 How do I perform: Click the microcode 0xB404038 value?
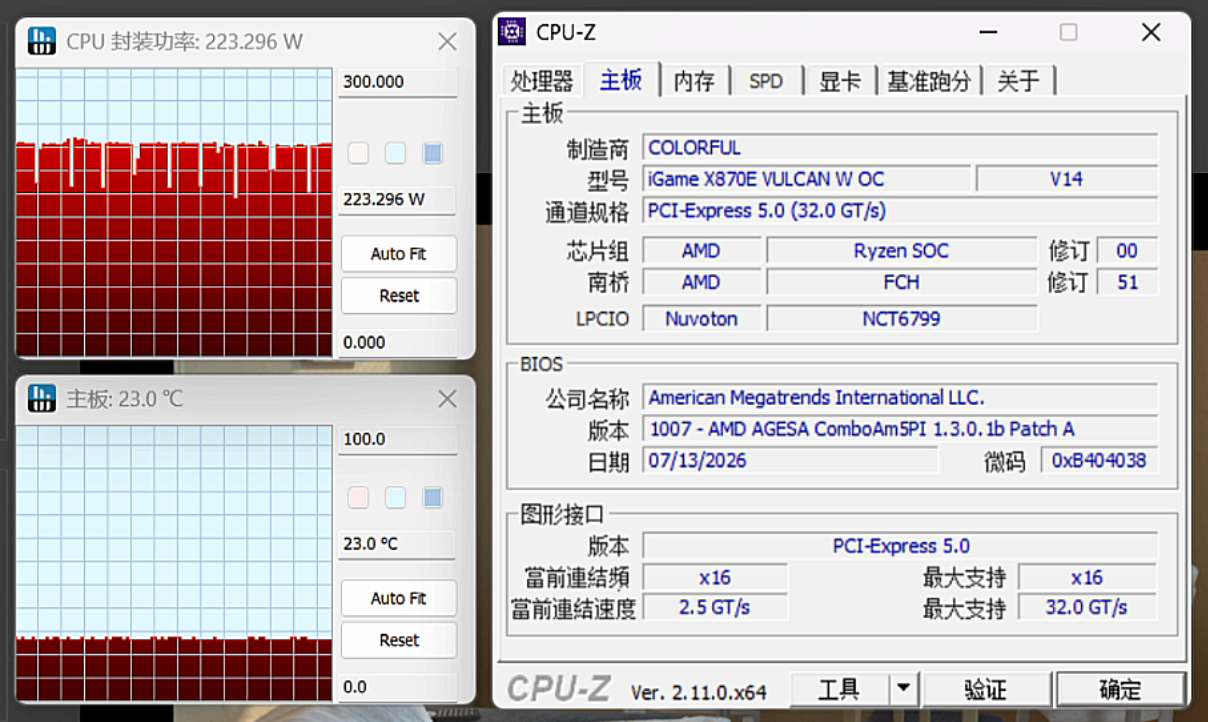(1099, 460)
